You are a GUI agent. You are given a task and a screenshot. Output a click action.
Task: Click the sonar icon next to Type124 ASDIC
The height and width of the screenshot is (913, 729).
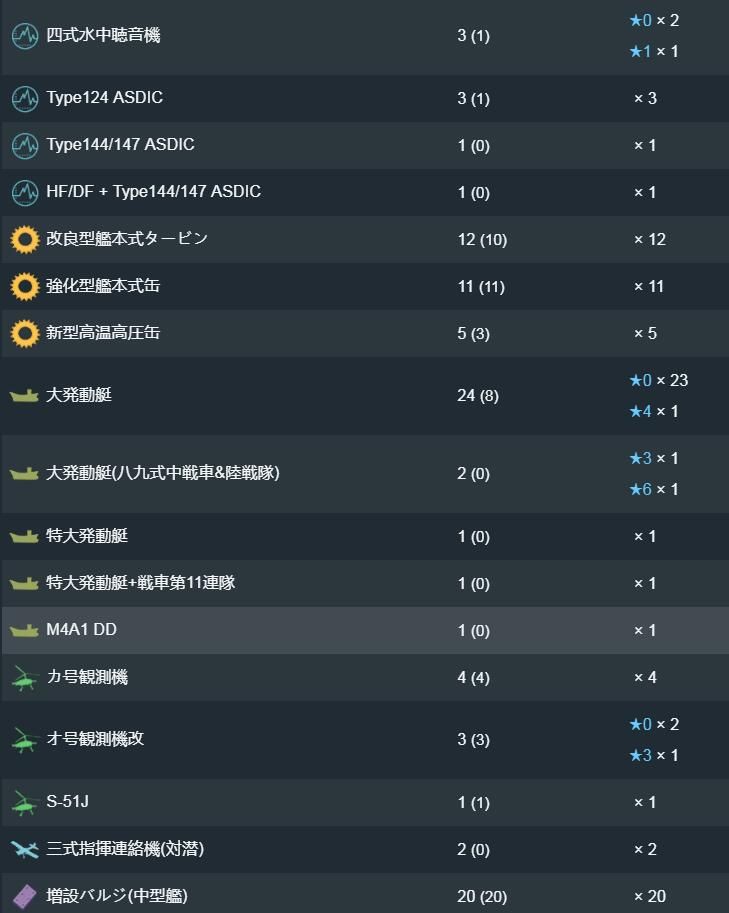[x=25, y=98]
